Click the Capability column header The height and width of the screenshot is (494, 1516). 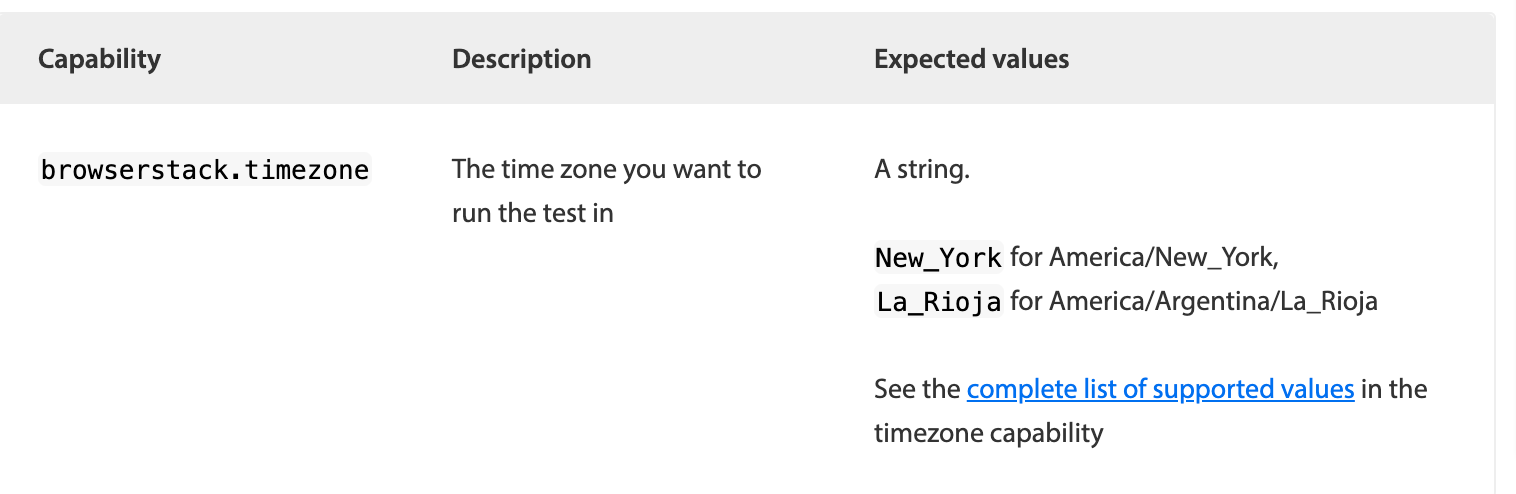(x=99, y=59)
